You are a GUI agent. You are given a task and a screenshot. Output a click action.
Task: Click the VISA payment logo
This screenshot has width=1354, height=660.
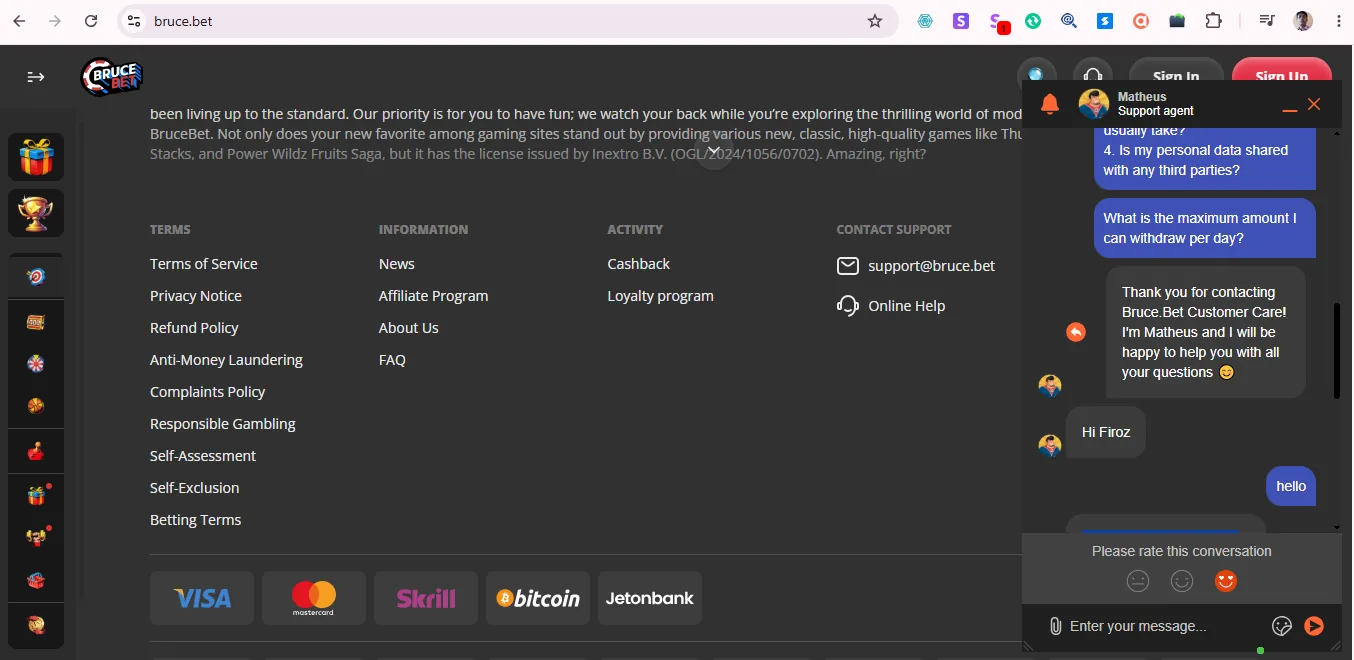coord(202,598)
